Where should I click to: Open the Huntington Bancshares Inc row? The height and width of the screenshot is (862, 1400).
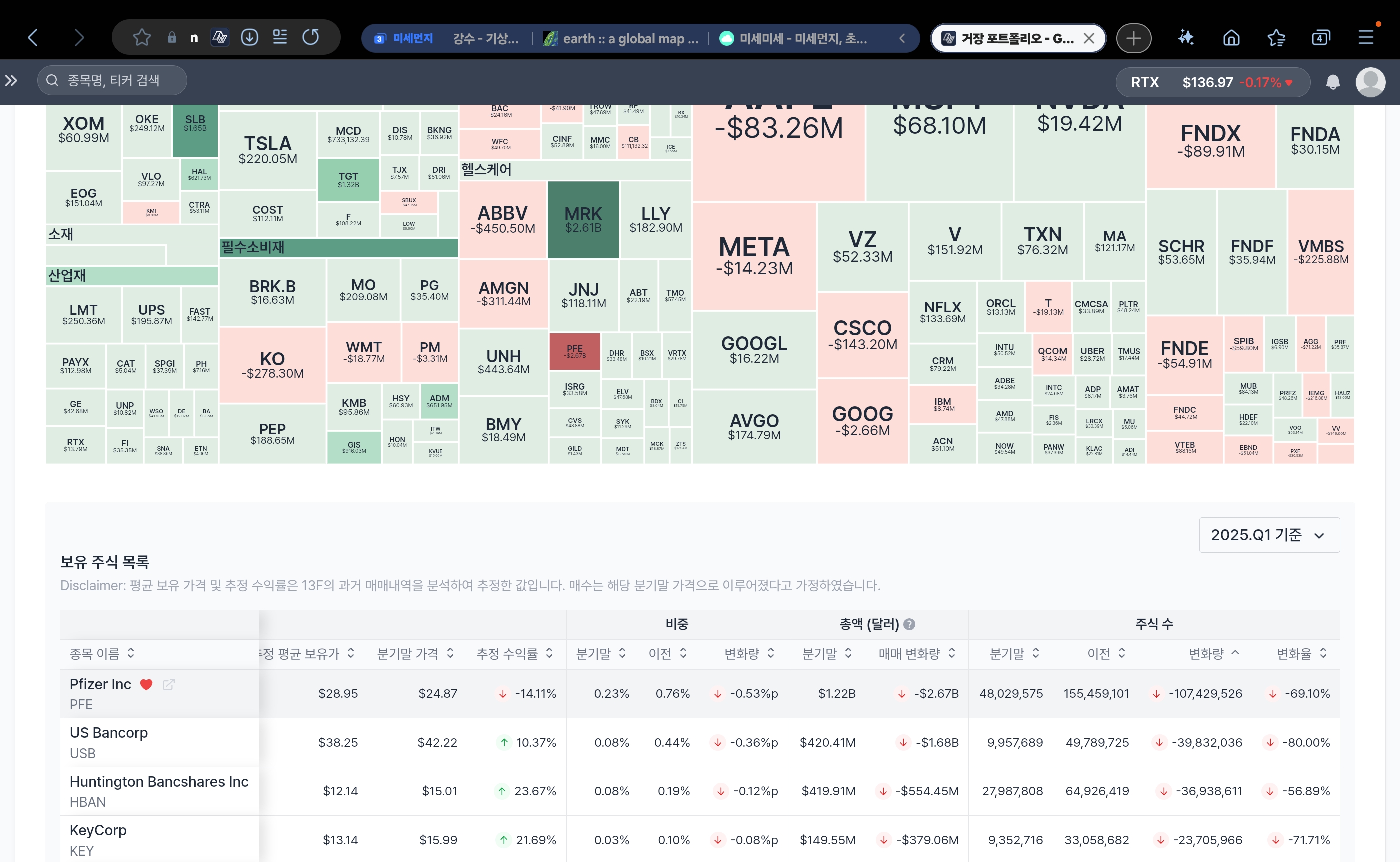pos(700,791)
